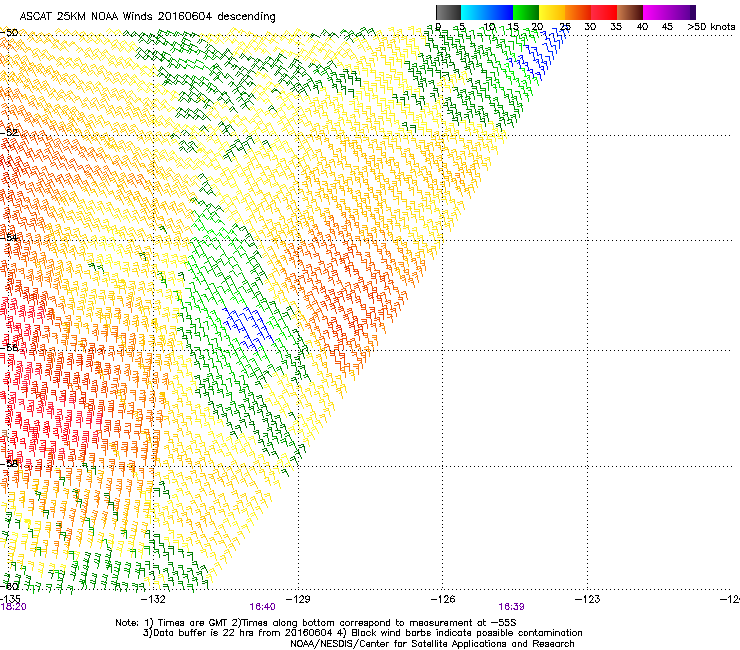This screenshot has width=740, height=650.
Task: Click the NOAA/NESDIS credit line
Action: [x=432, y=644]
